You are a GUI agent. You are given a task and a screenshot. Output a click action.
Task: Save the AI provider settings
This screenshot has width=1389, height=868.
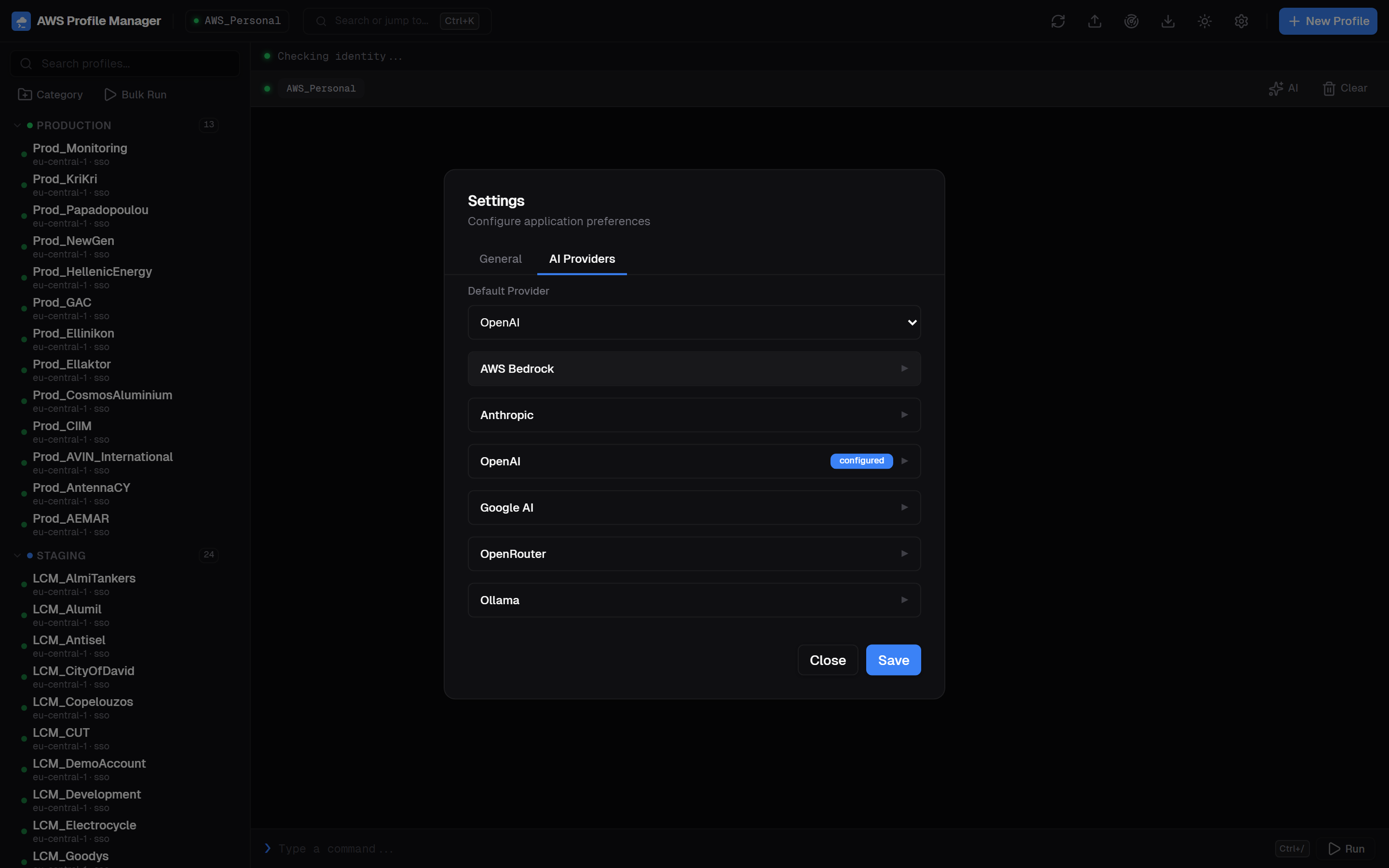(893, 660)
